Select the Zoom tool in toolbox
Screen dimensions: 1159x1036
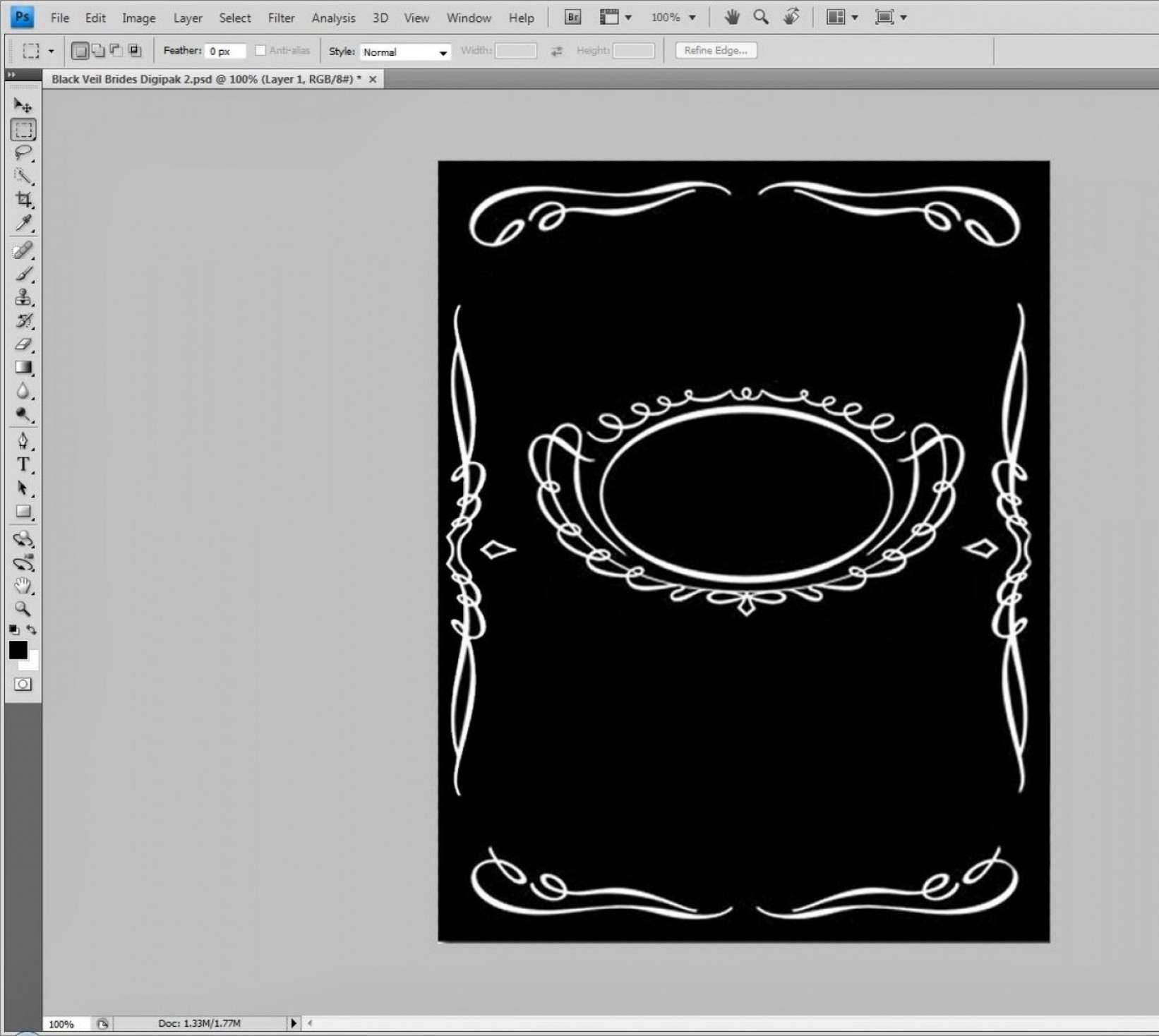[23, 608]
